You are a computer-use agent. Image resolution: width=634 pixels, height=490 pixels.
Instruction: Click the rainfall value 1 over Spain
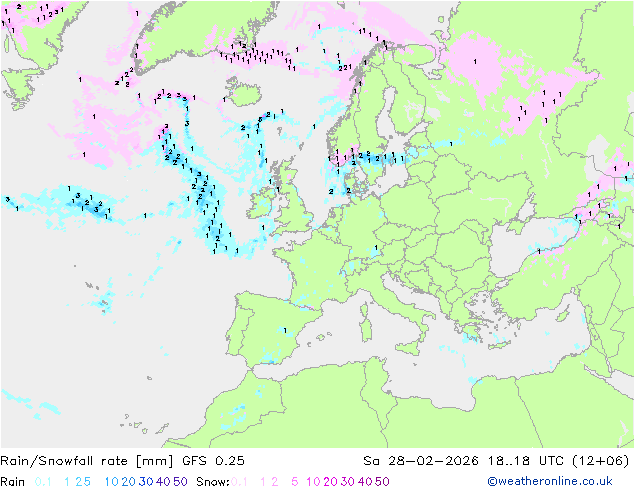pyautogui.click(x=285, y=330)
